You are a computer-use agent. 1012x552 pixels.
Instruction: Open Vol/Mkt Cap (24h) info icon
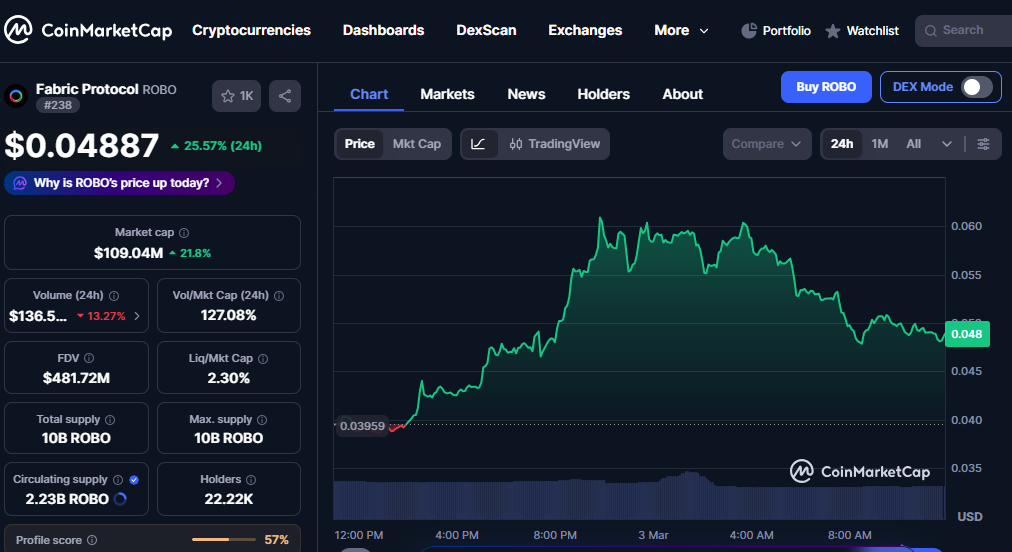pos(279,296)
